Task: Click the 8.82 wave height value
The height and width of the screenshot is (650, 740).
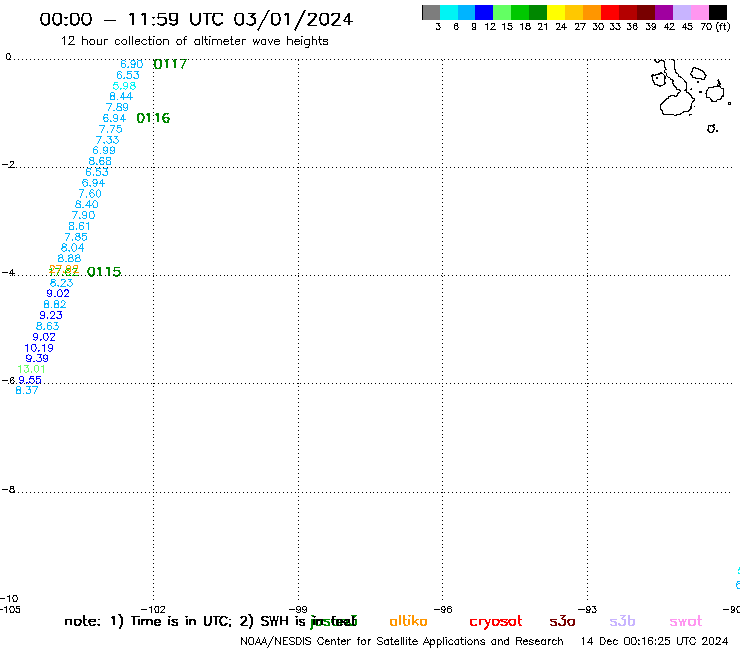Action: tap(55, 304)
